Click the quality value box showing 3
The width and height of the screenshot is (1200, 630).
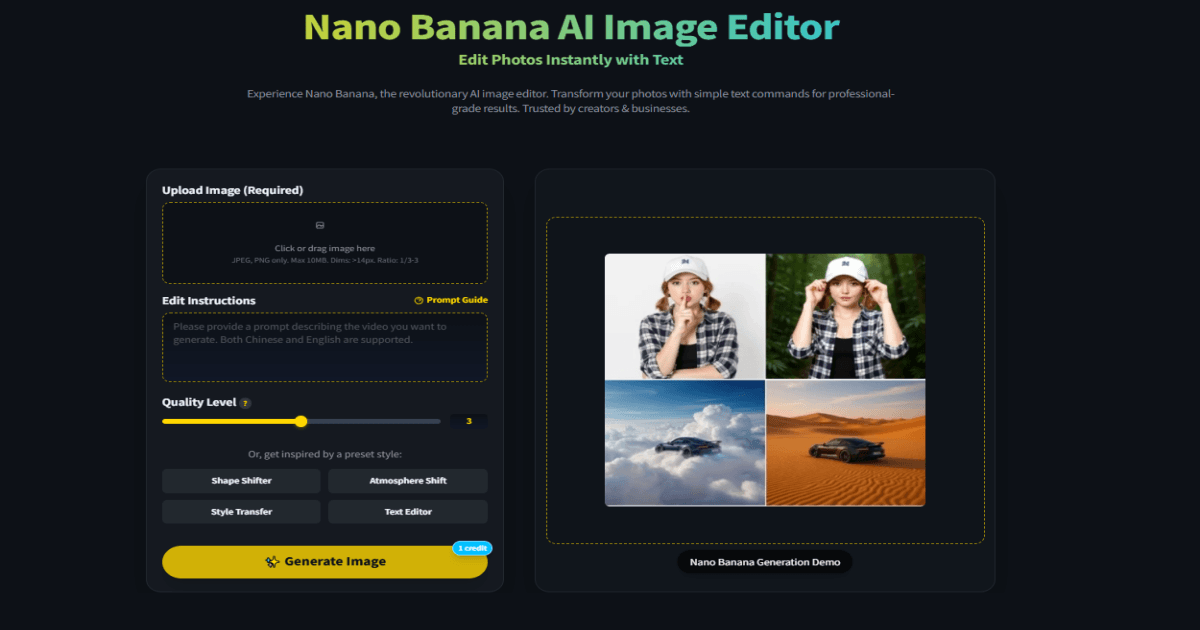[x=468, y=421]
